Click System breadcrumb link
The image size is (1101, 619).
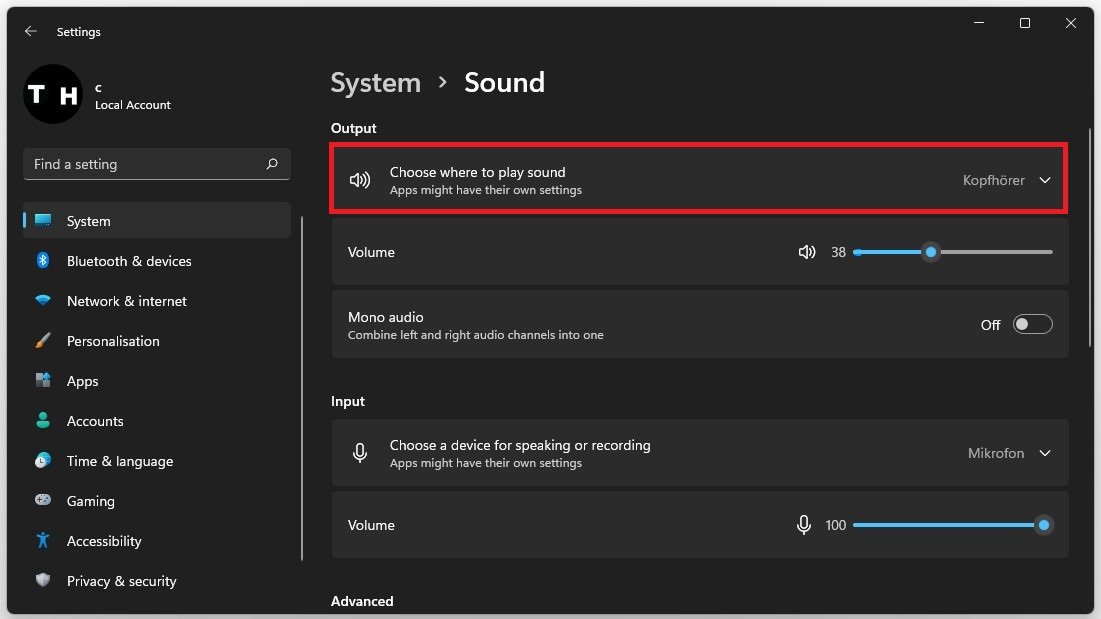pyautogui.click(x=375, y=82)
